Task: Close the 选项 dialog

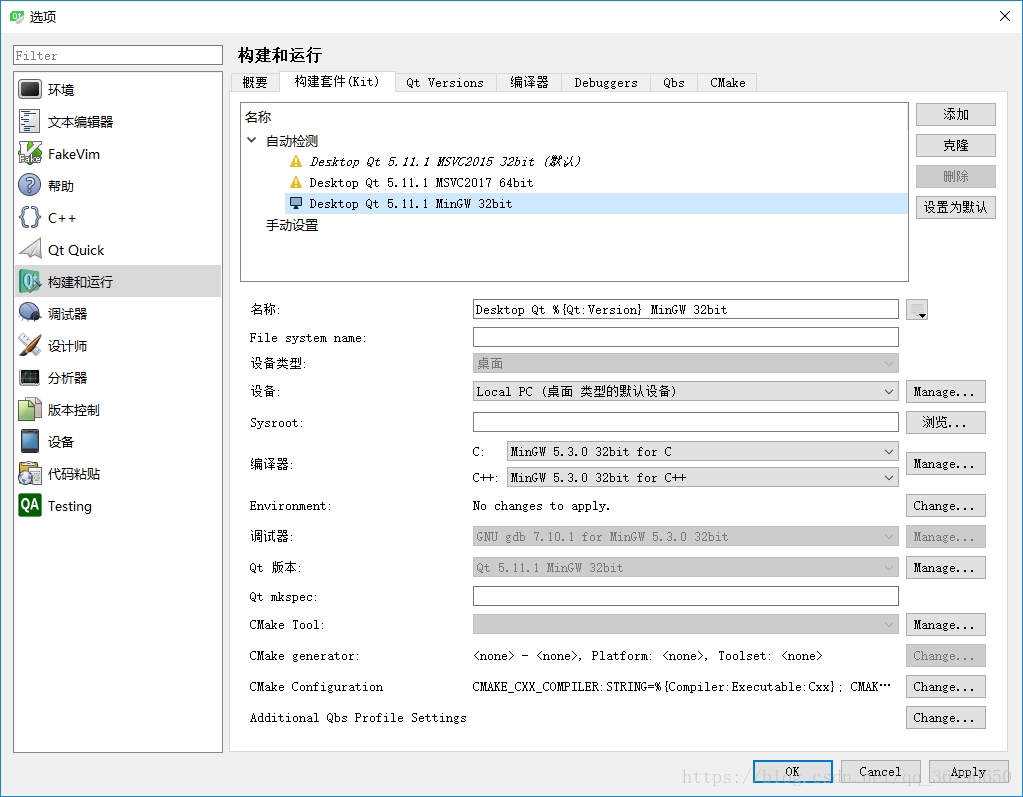Action: pyautogui.click(x=1005, y=16)
